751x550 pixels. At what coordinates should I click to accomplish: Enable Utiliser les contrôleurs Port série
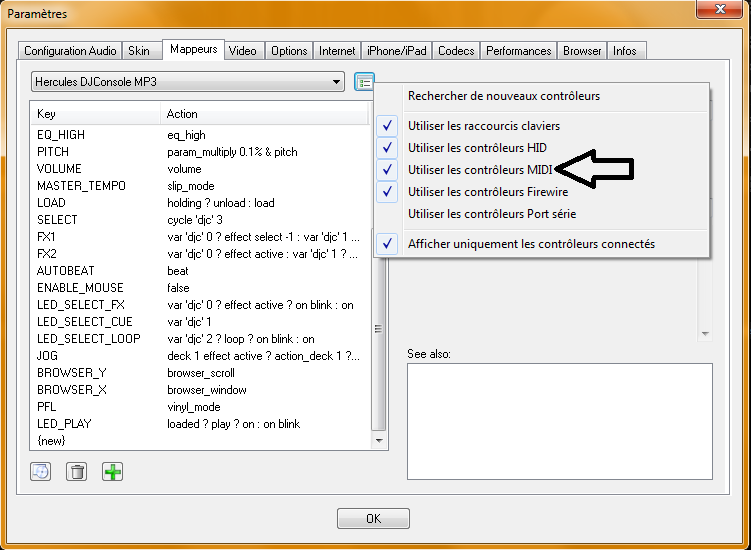(541, 214)
